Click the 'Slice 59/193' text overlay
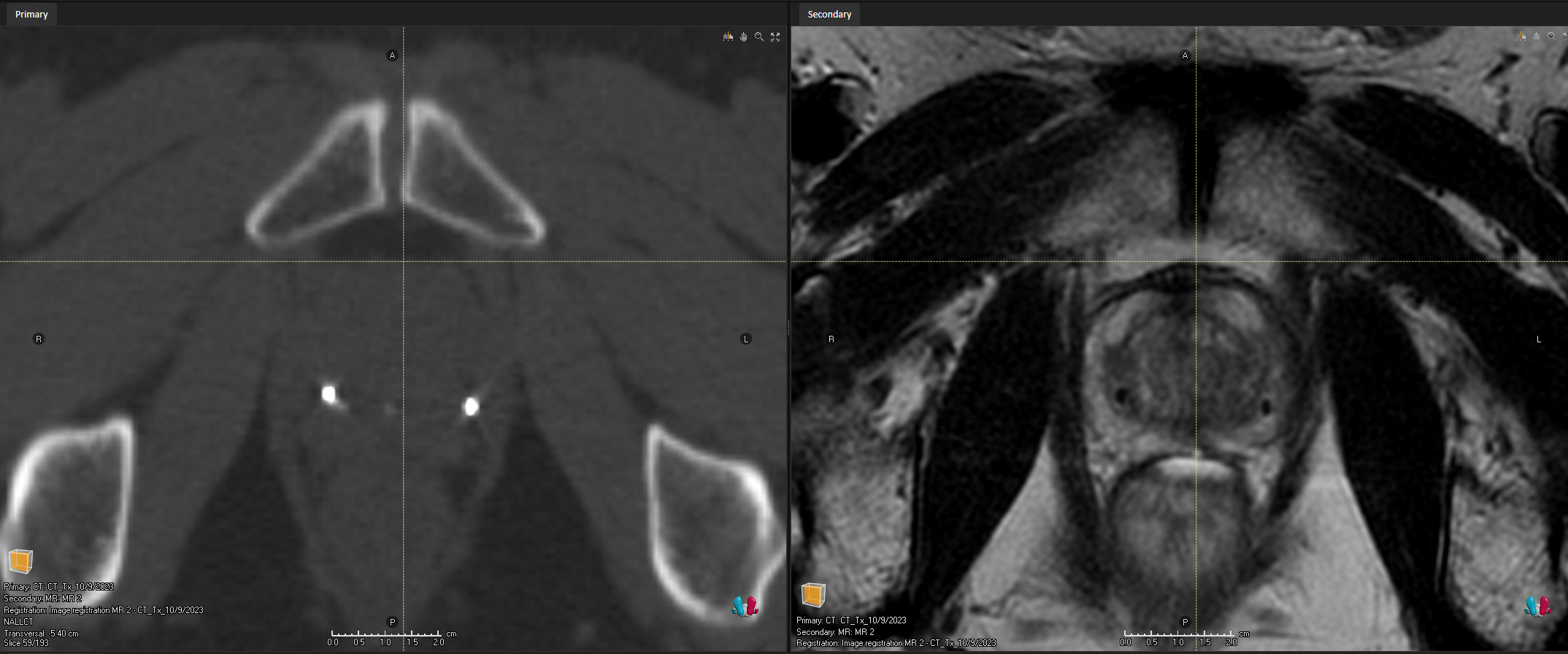 [x=26, y=643]
